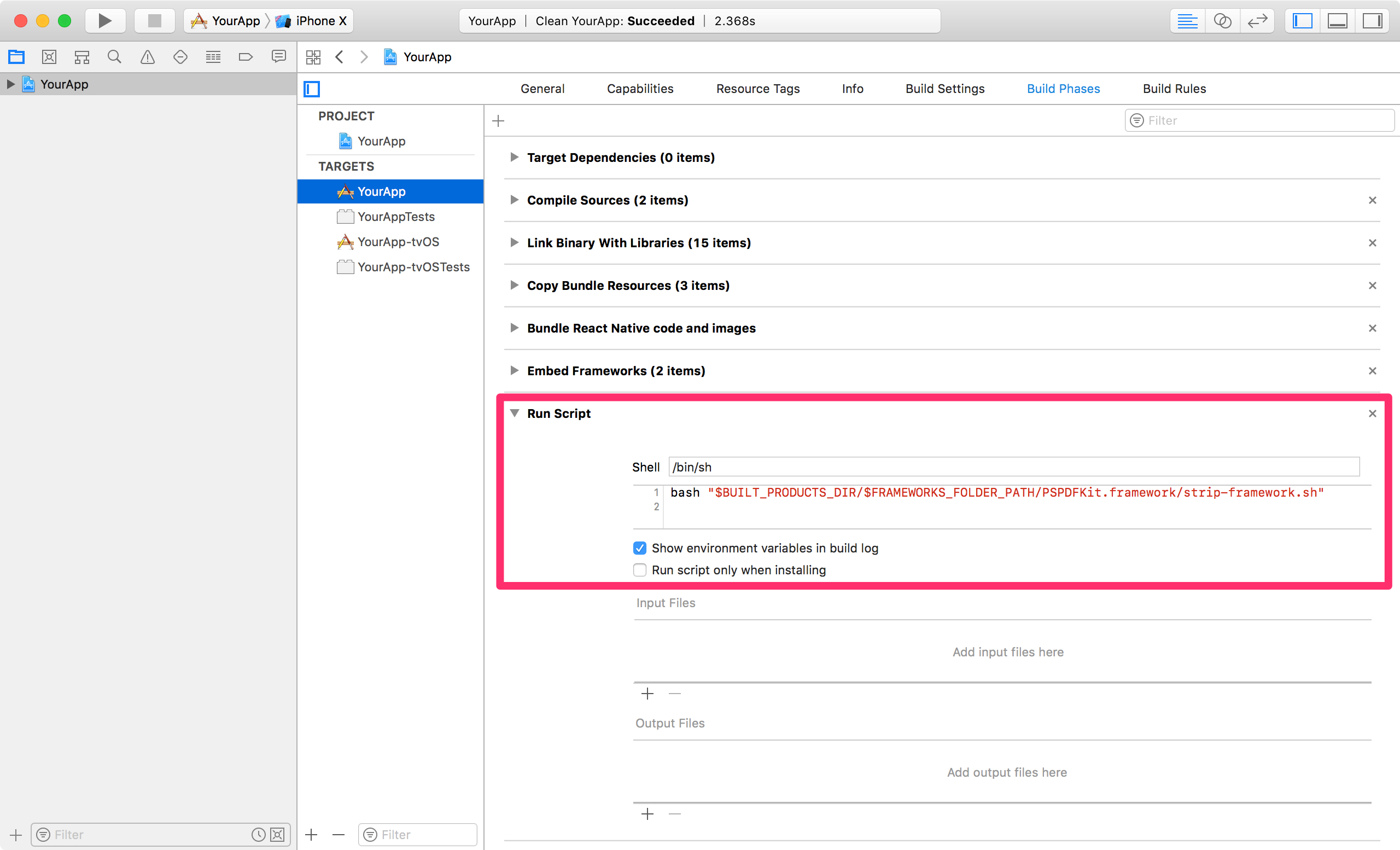
Task: Open the Find navigator magnifier icon
Action: pyautogui.click(x=114, y=57)
